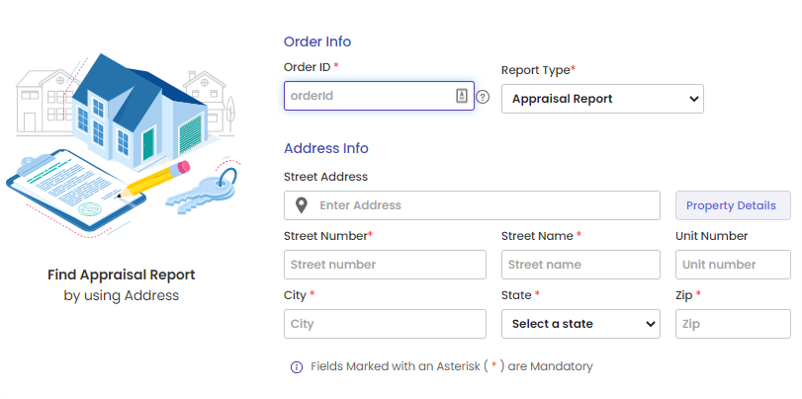Image resolution: width=802 pixels, height=399 pixels.
Task: Open the Report Type dropdown
Action: point(602,99)
